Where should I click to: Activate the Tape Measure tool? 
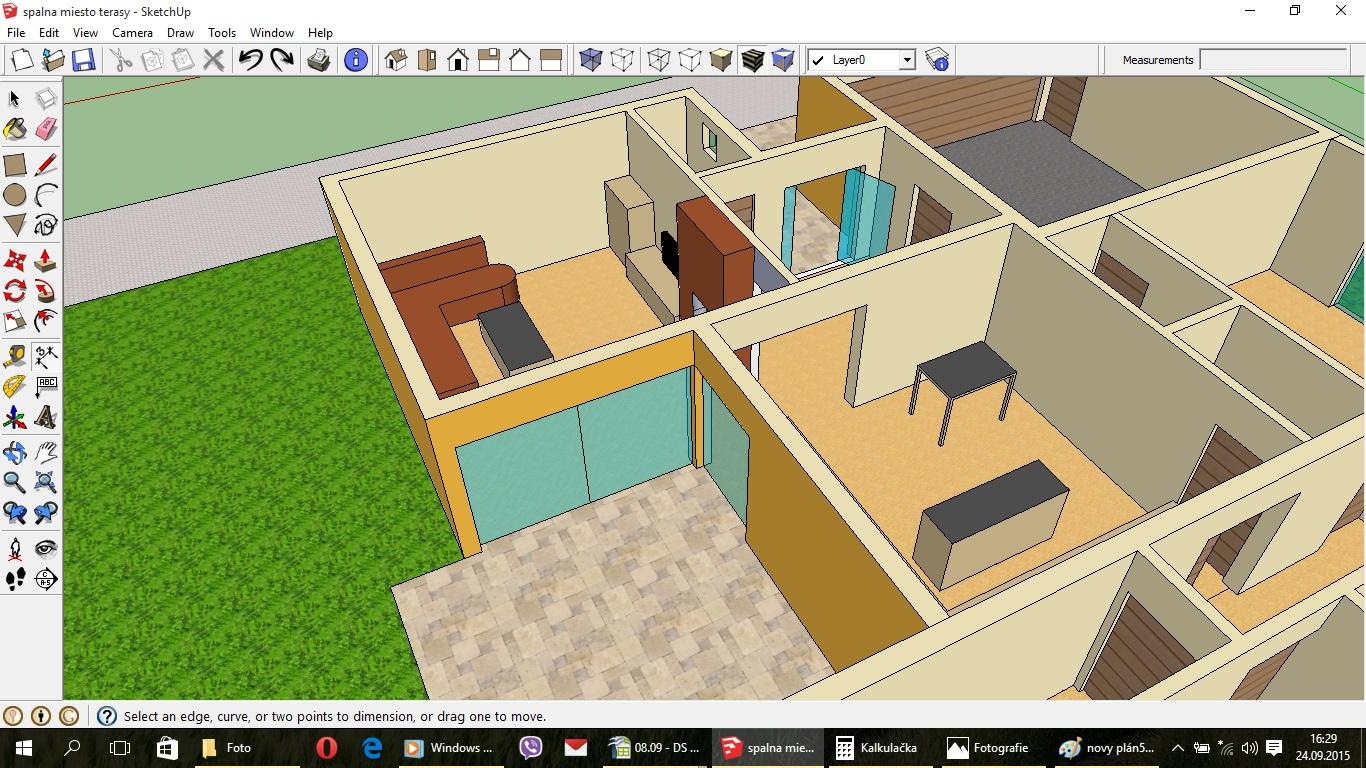15,356
